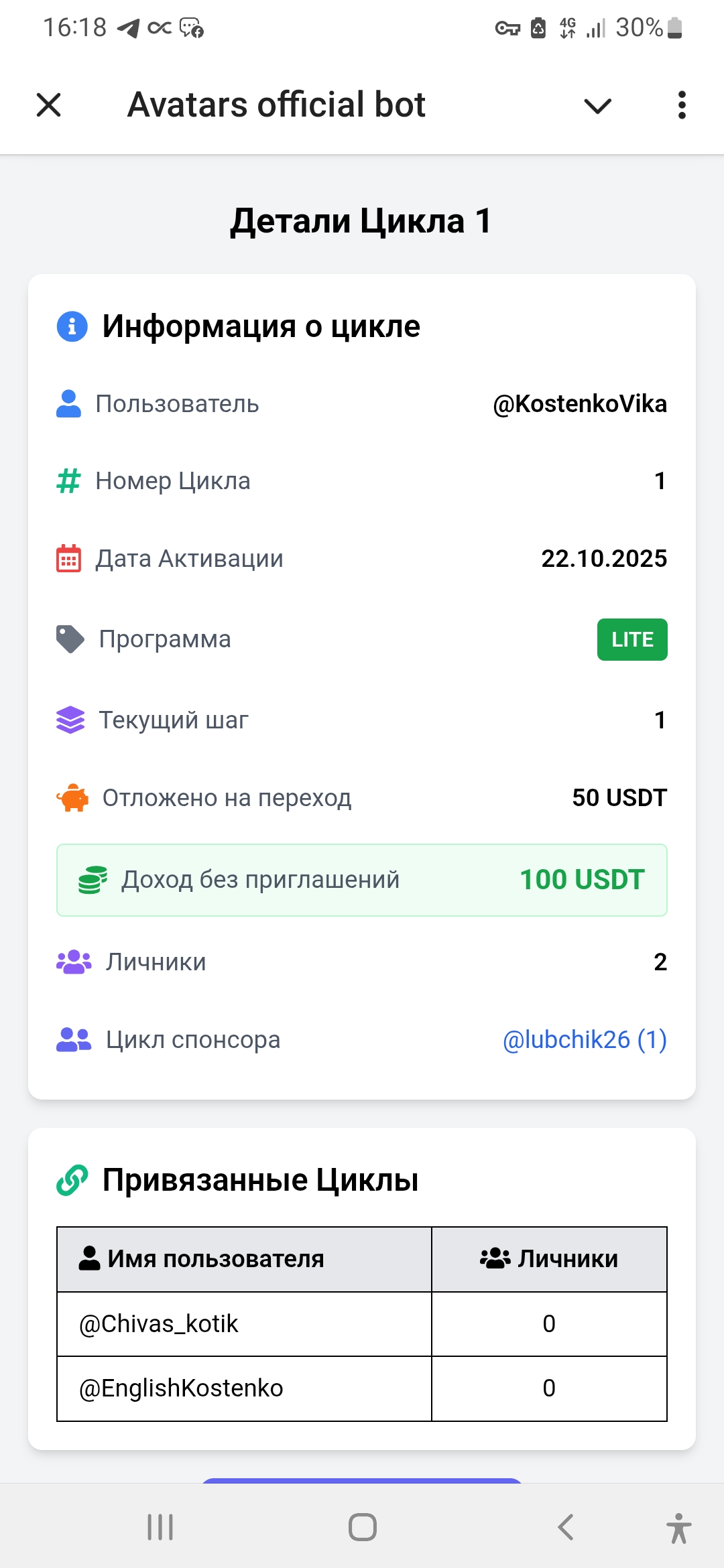Open the three-dot options menu
Screen dimensions: 724x1568
[x=682, y=105]
